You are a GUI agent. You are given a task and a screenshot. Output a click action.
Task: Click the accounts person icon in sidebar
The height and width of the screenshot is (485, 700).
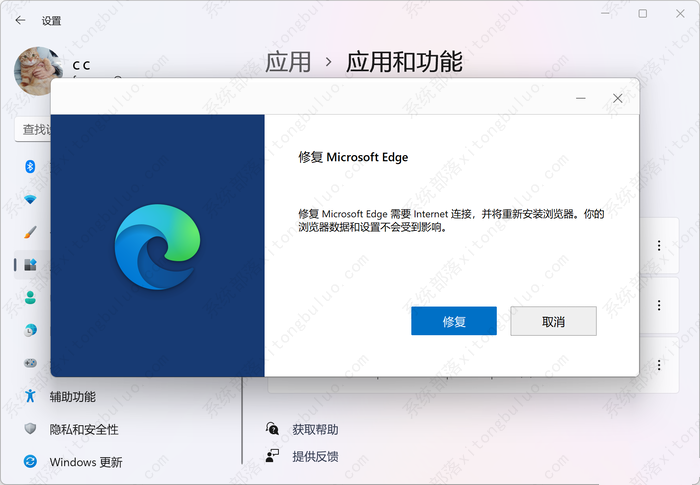pos(30,297)
